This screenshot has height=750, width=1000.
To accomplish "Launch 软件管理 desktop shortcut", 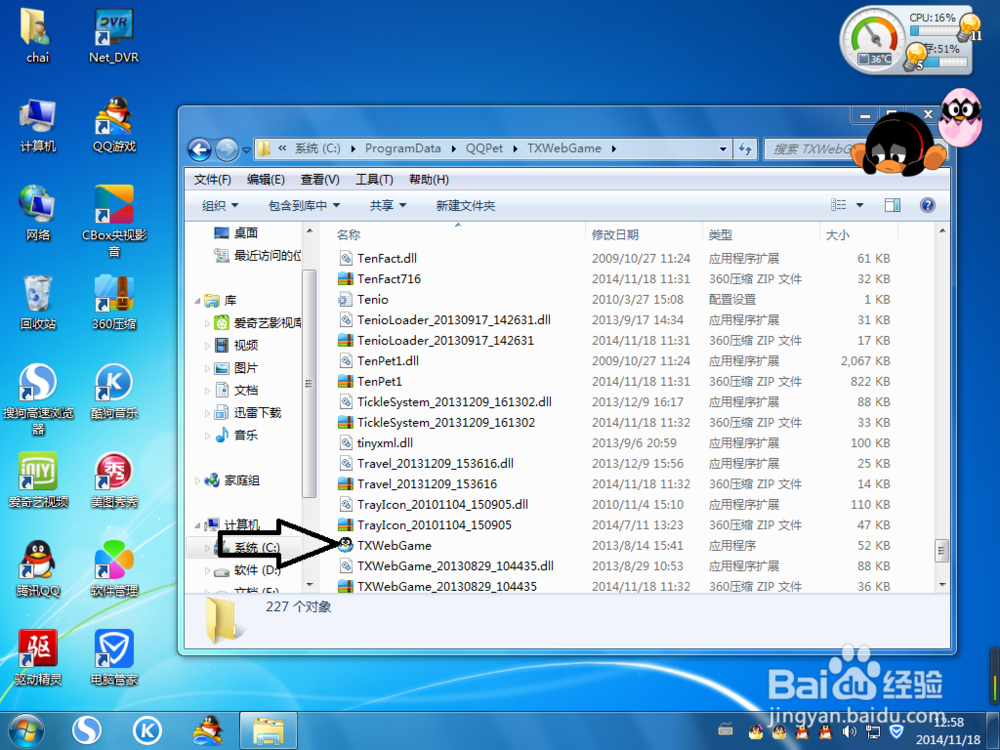I will tap(114, 569).
